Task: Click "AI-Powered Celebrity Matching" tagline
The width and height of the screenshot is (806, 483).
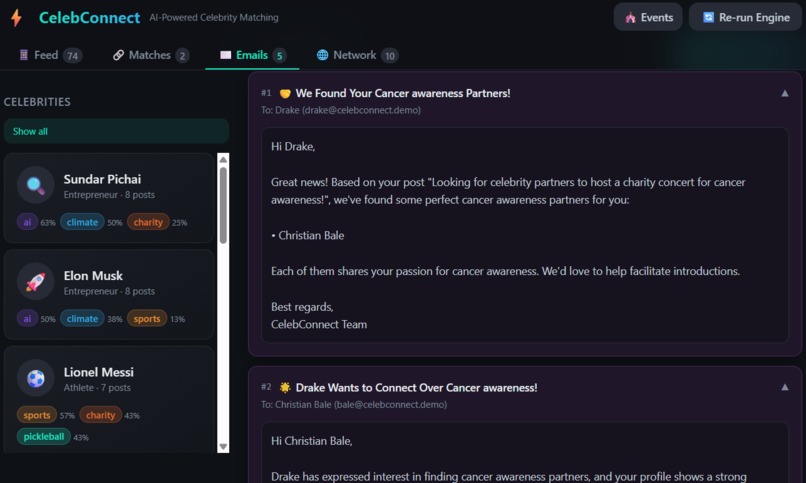Action: pyautogui.click(x=214, y=17)
